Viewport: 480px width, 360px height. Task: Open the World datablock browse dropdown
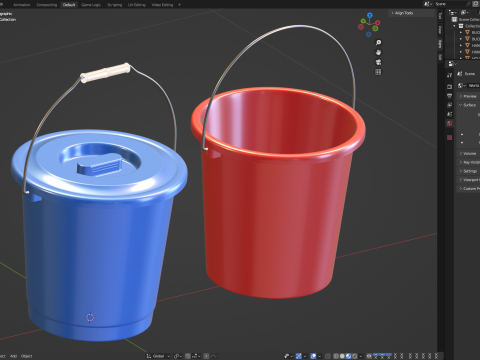coord(462,86)
